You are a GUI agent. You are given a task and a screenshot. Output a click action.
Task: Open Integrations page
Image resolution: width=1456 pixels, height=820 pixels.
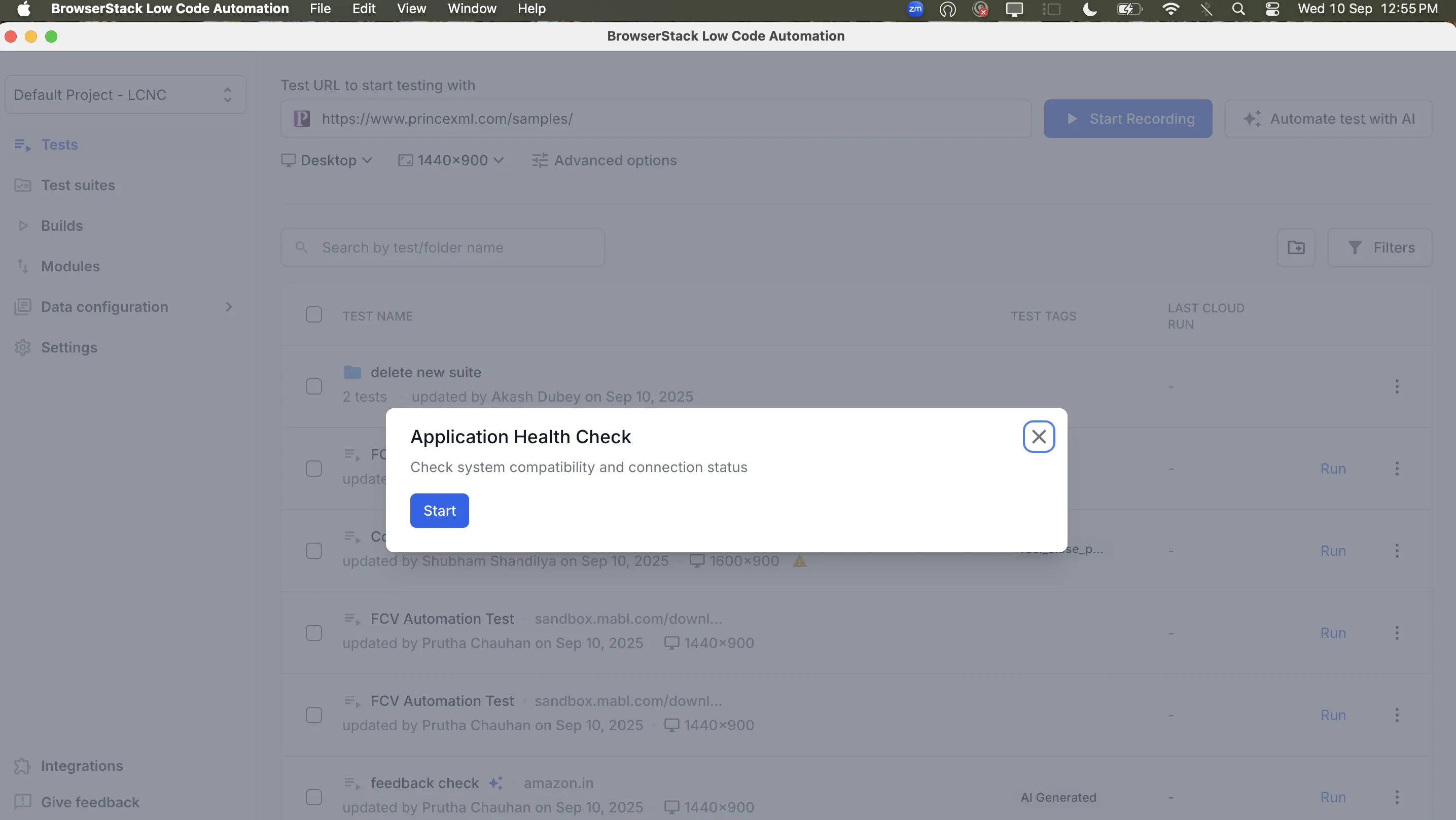(82, 766)
